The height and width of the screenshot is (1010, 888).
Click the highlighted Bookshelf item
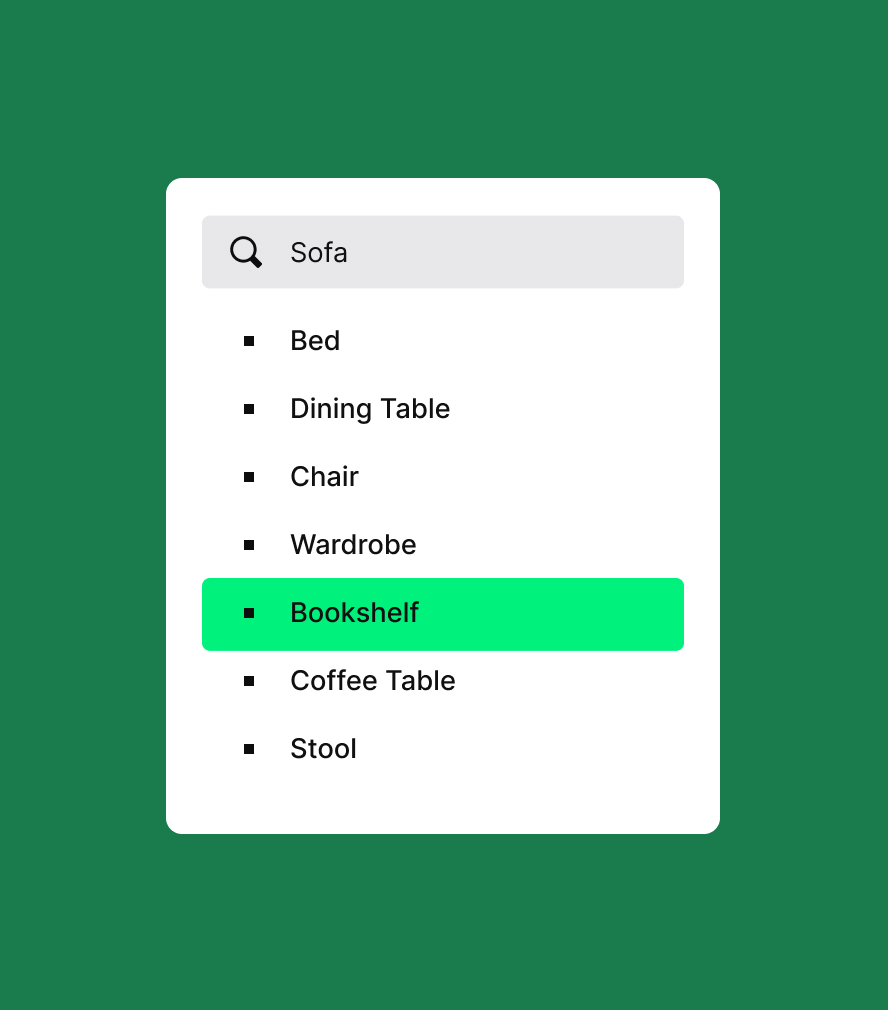[443, 615]
